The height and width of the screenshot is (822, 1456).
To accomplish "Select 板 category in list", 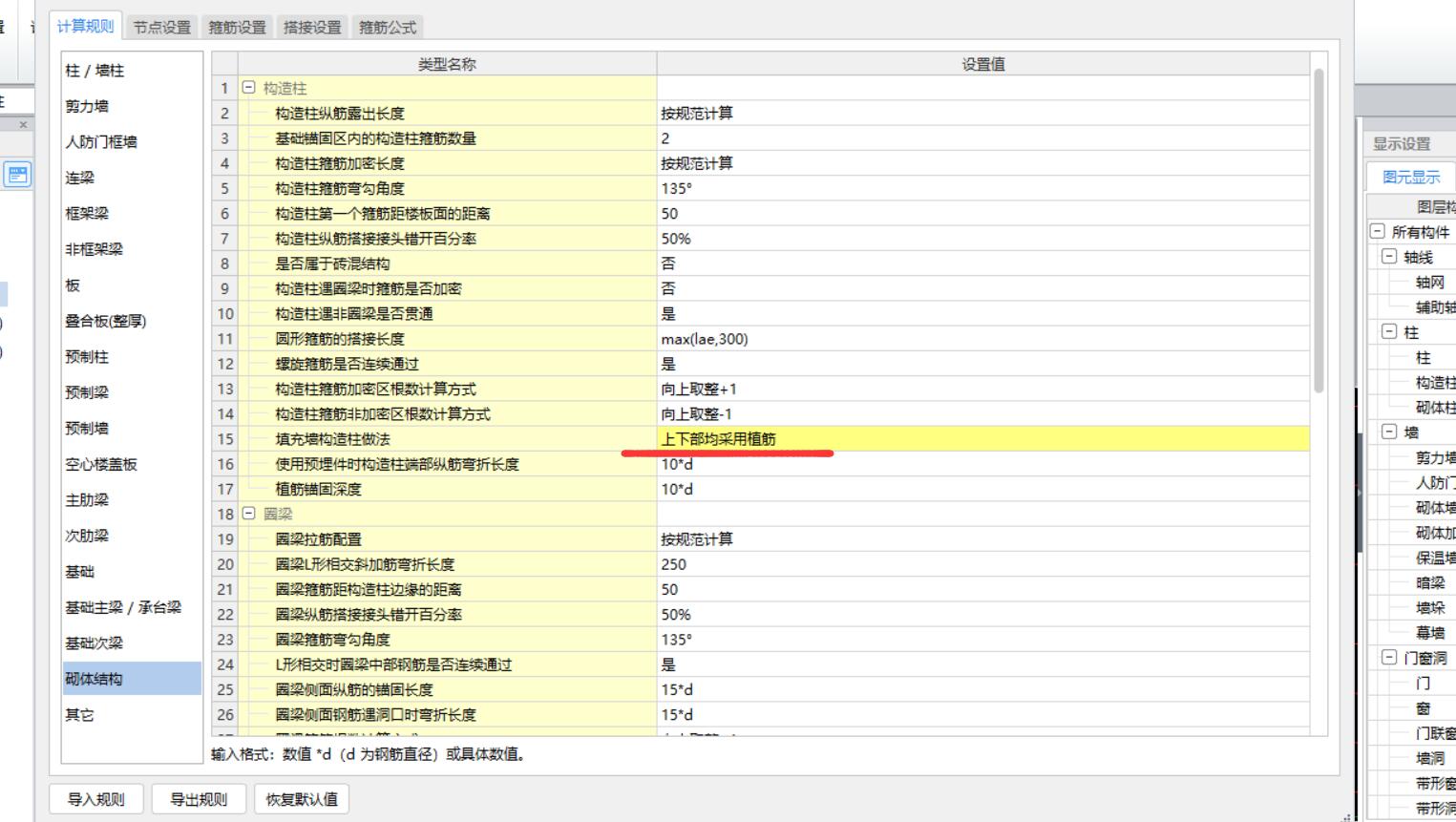I will pyautogui.click(x=133, y=285).
